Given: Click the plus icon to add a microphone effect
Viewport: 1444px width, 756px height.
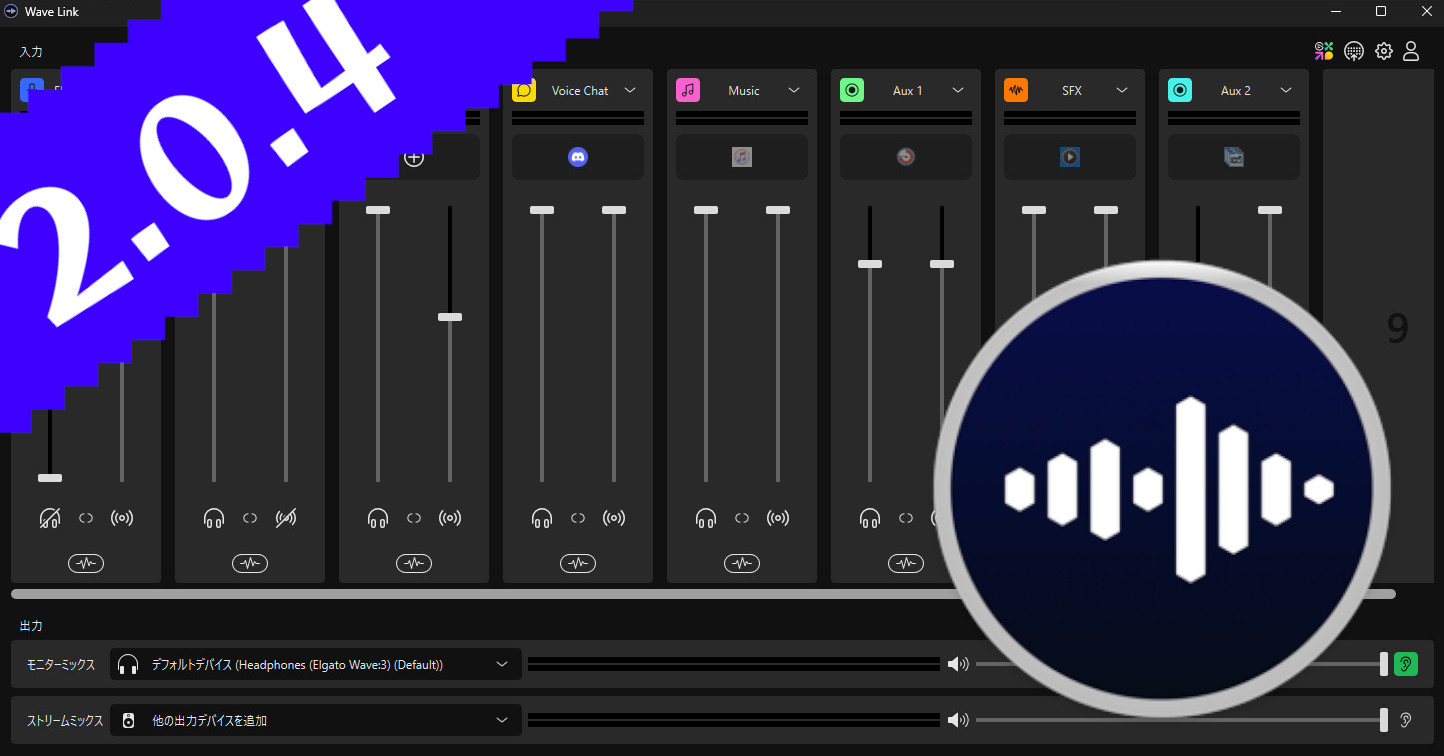Looking at the screenshot, I should (x=413, y=157).
